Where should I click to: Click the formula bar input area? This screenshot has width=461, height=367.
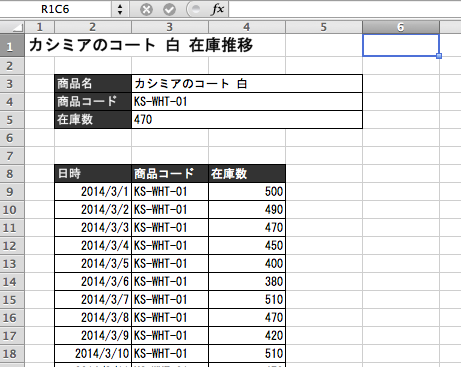point(345,9)
